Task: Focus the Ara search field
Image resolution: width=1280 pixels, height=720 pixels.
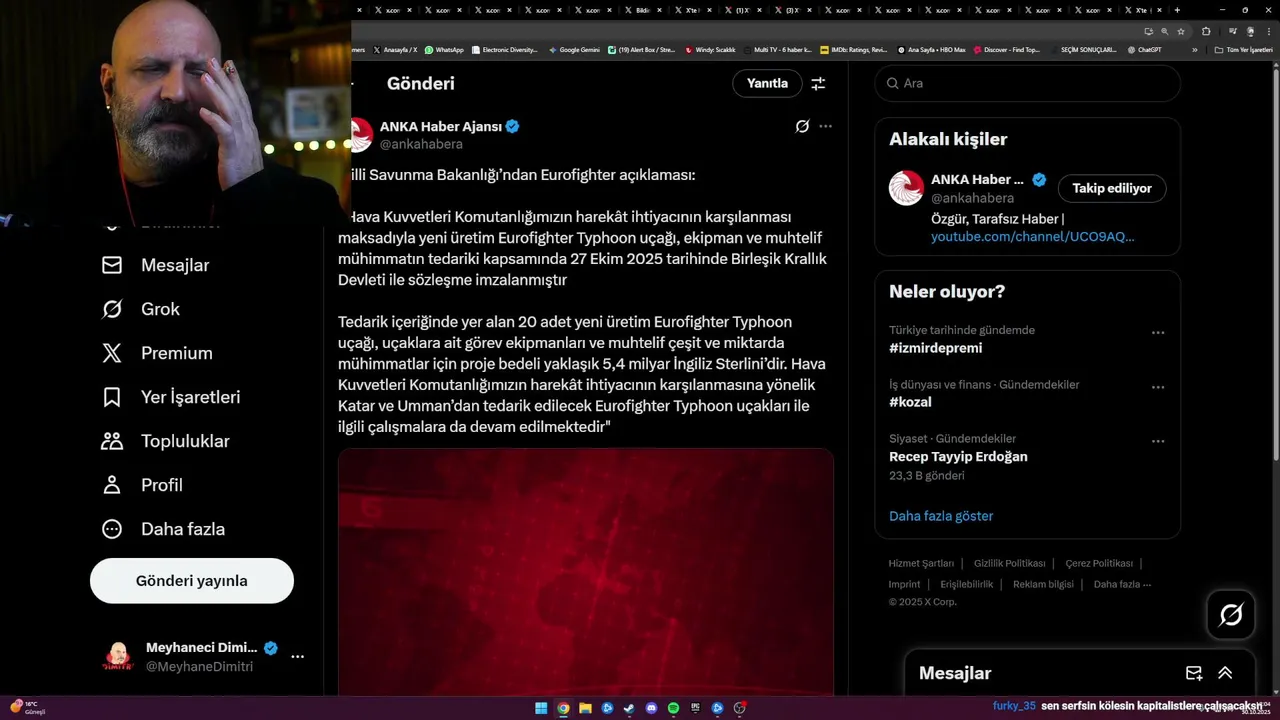Action: point(1028,83)
